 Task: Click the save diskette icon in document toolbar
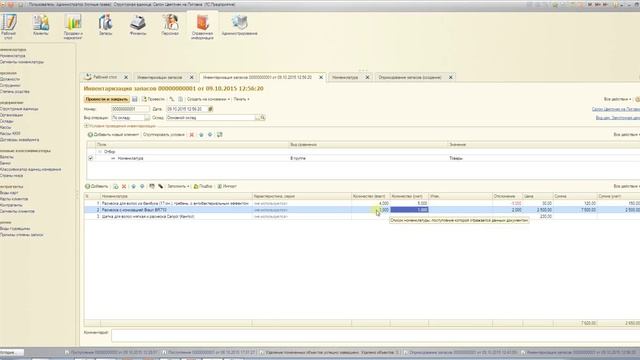pyautogui.click(x=135, y=99)
